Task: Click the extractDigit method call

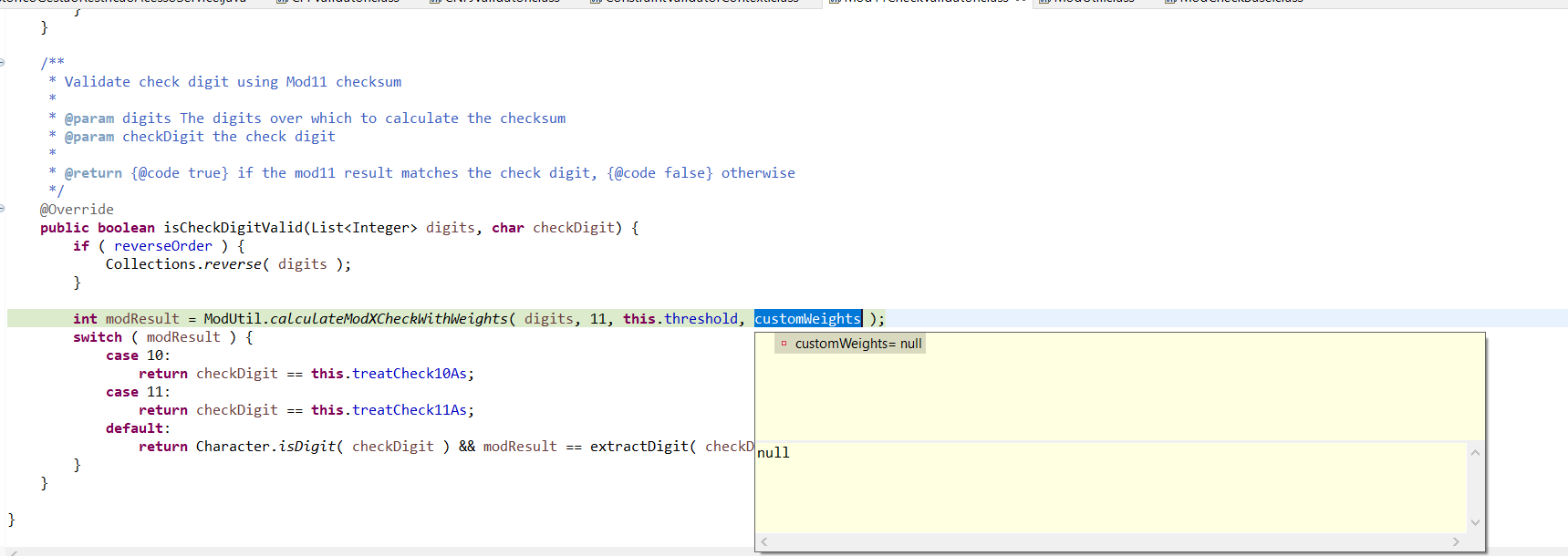Action: [639, 447]
